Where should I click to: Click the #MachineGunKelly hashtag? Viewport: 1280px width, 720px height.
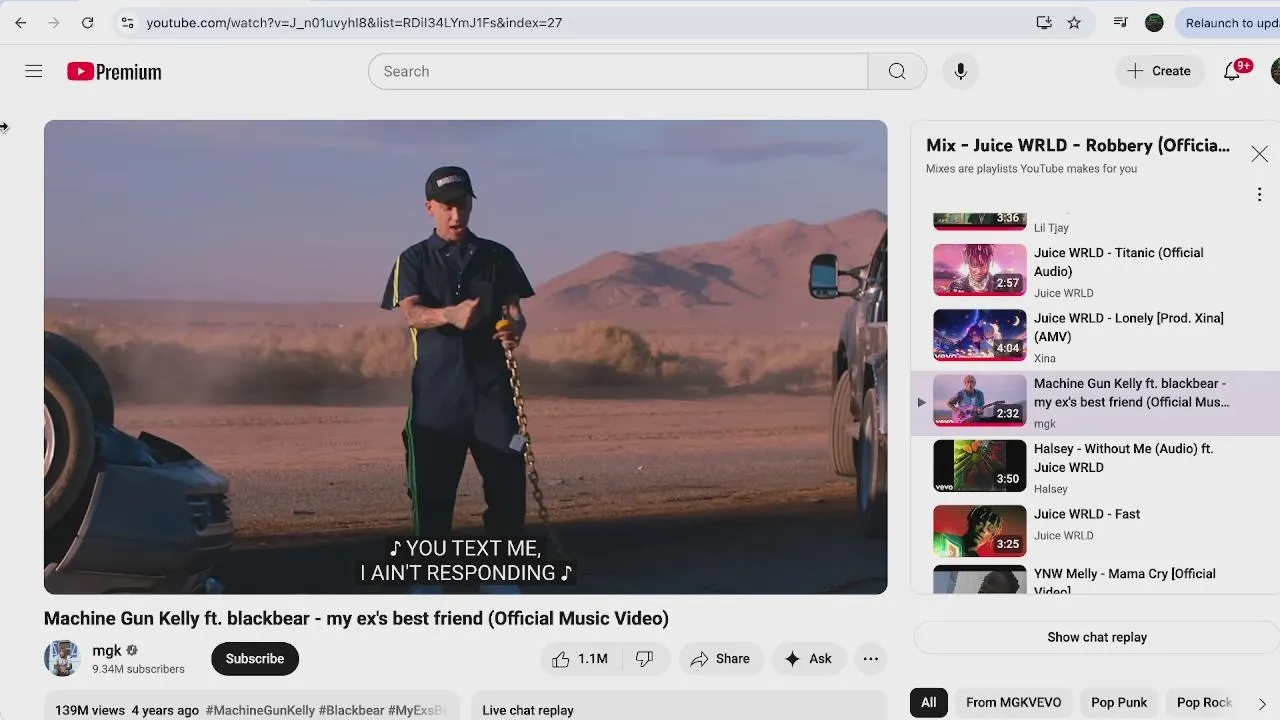tap(260, 710)
